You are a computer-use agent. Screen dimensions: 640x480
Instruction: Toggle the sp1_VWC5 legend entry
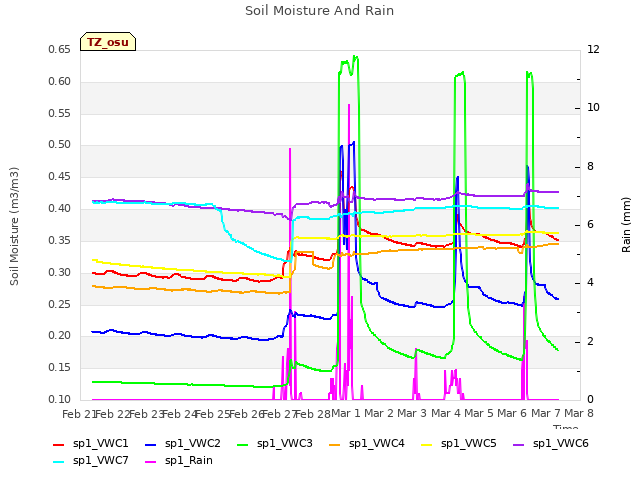point(459,444)
